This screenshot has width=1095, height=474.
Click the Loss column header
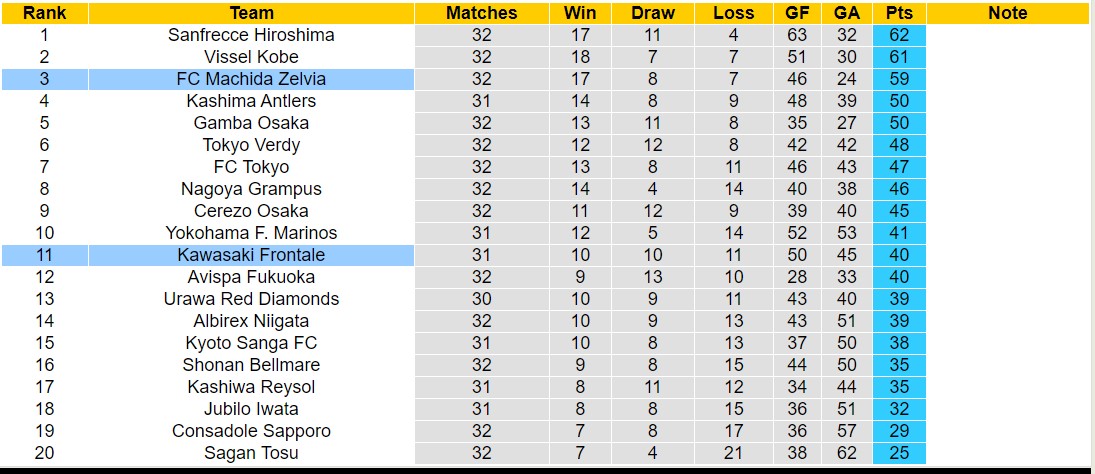coord(734,13)
